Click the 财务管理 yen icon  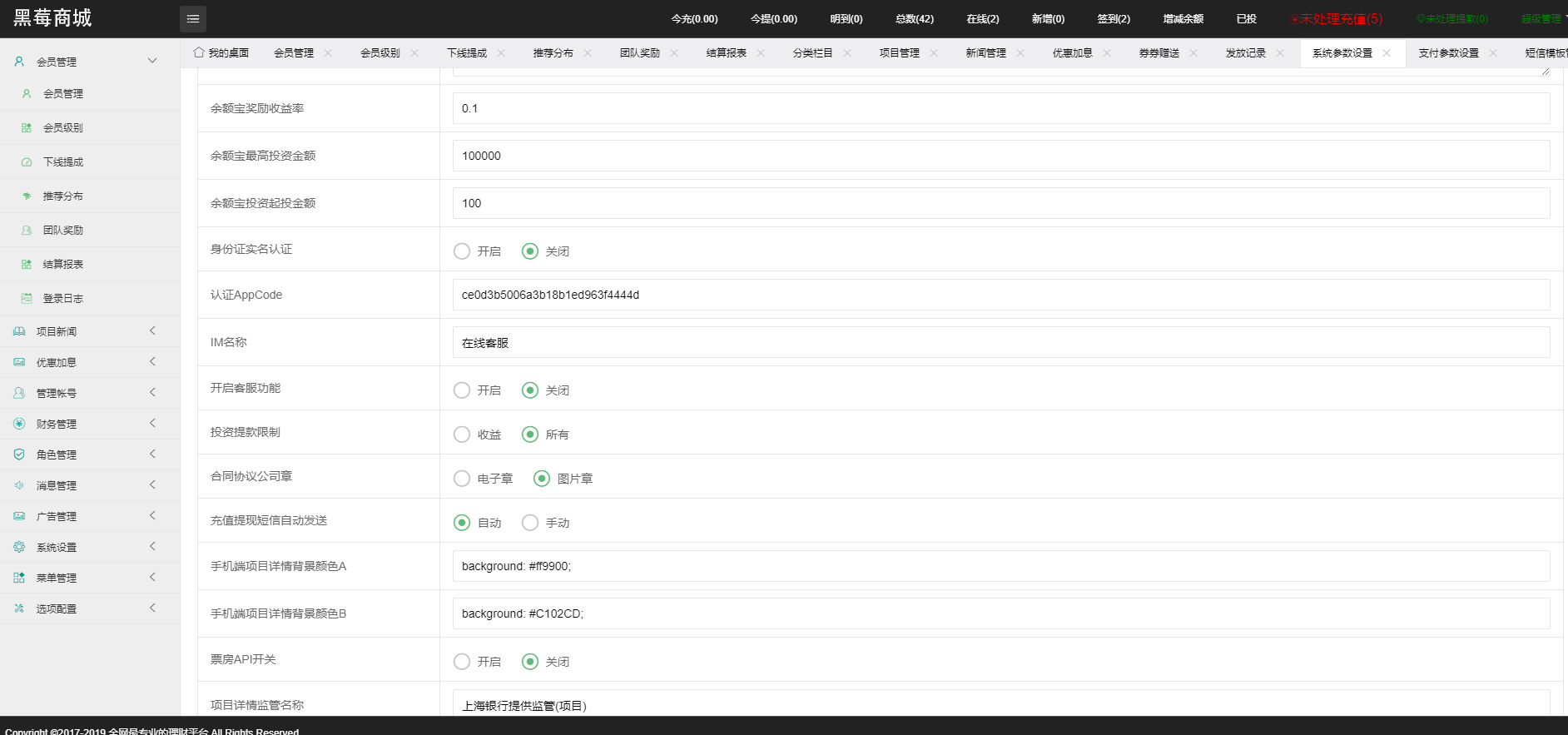tap(19, 424)
